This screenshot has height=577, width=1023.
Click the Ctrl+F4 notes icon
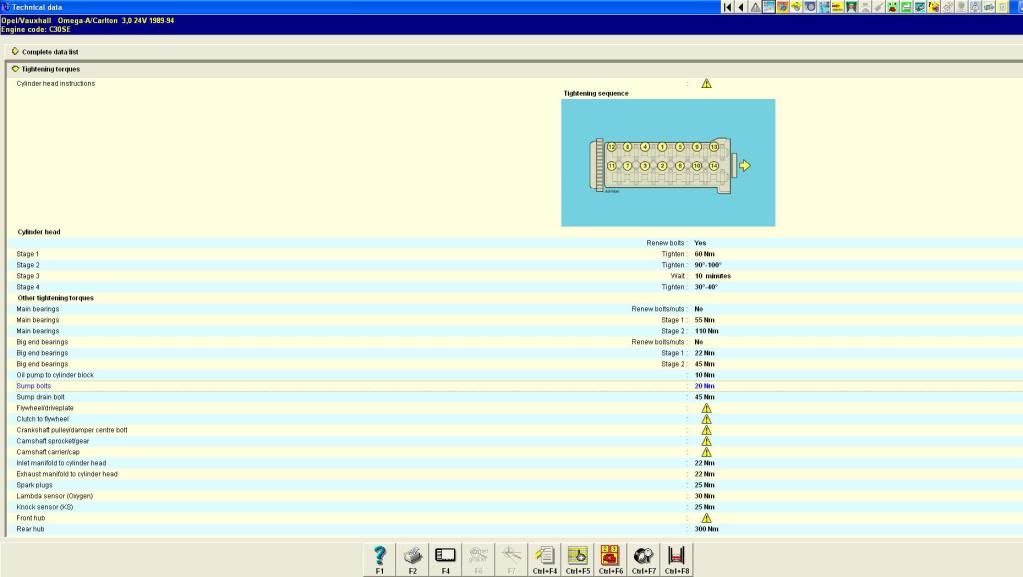[x=545, y=558]
